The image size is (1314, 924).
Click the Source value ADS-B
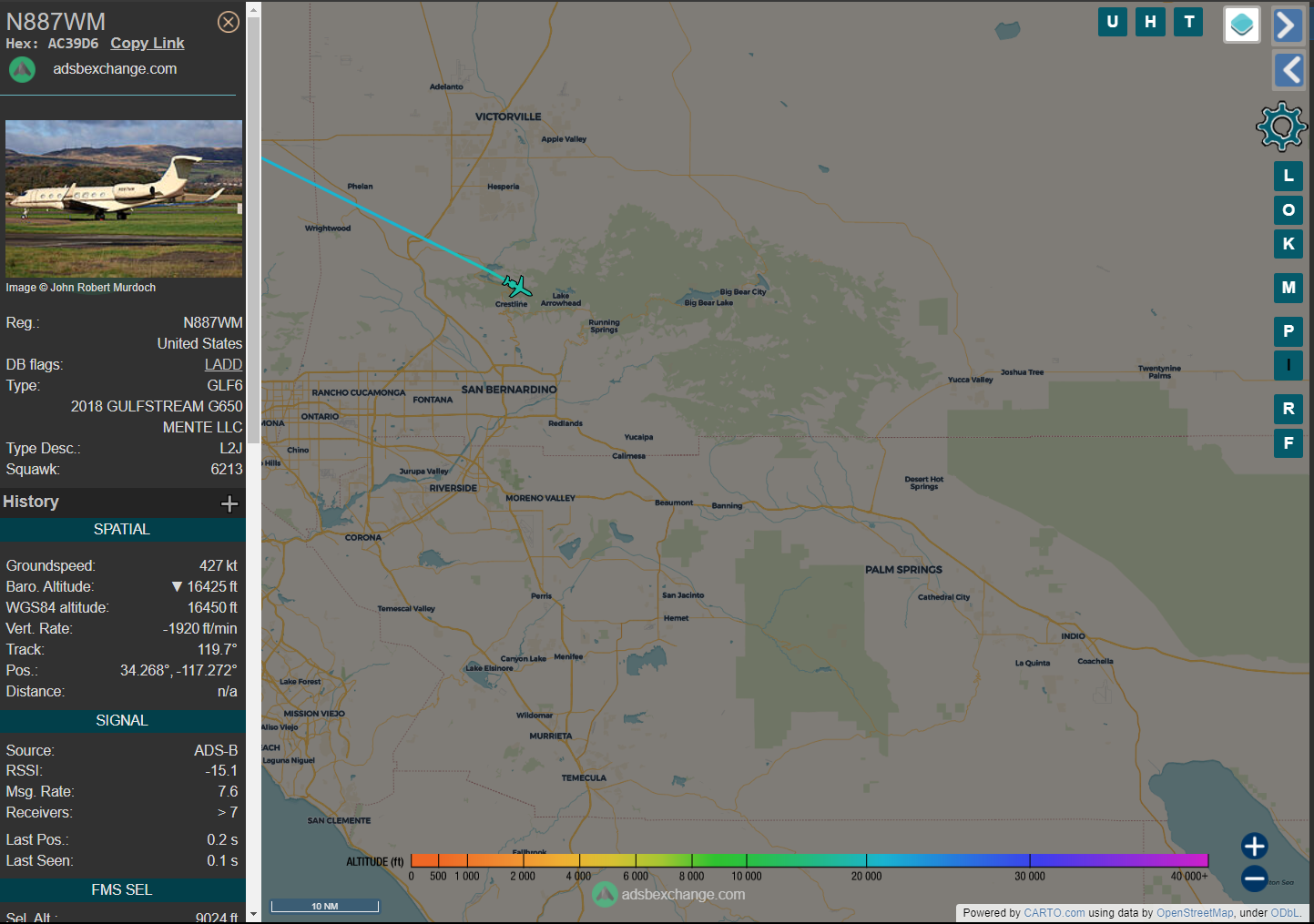coord(216,751)
